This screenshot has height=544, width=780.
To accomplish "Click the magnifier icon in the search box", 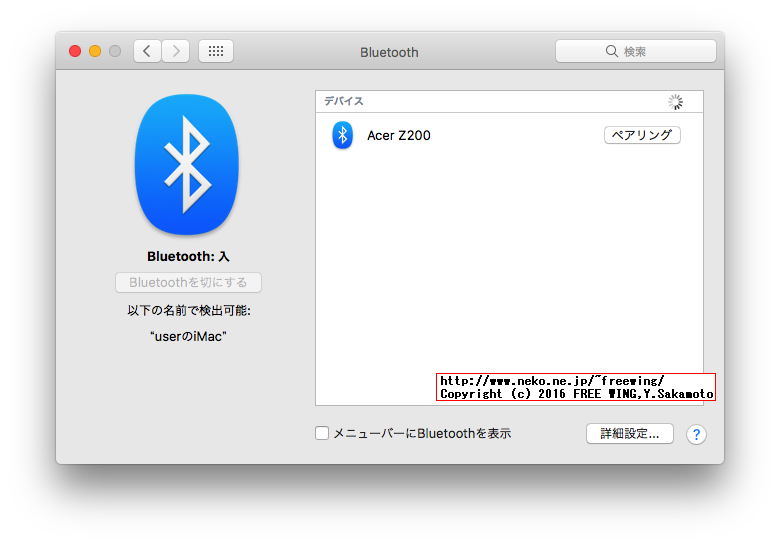I will click(x=612, y=51).
